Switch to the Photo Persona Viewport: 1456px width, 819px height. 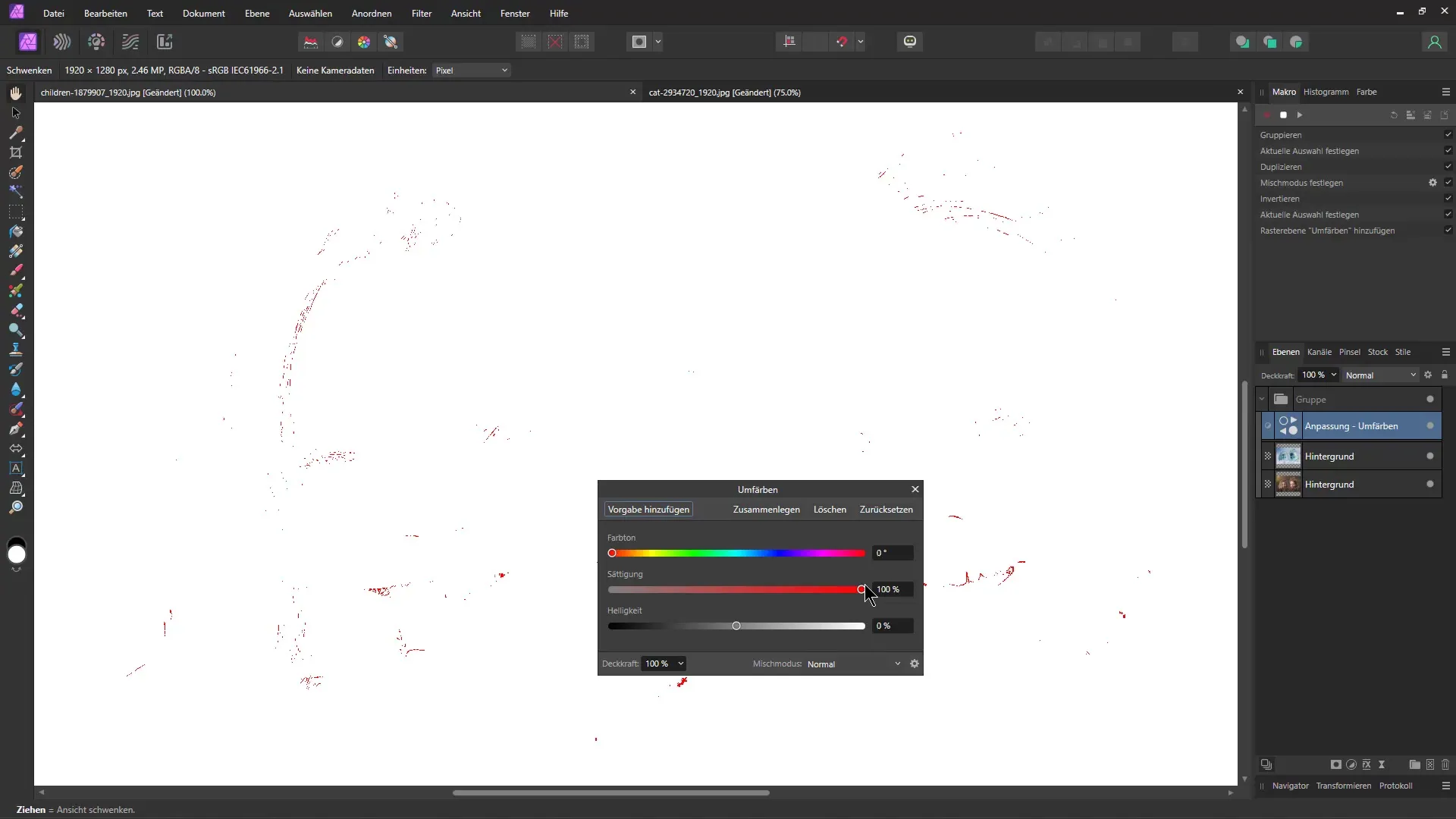tap(28, 42)
